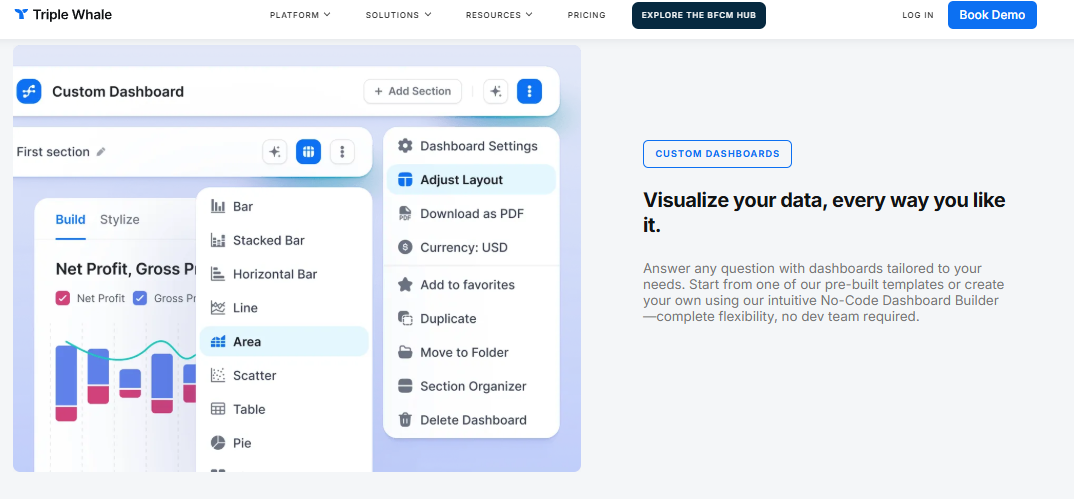Click the Pie chart icon
Screen dimensions: 1074x499
[218, 443]
